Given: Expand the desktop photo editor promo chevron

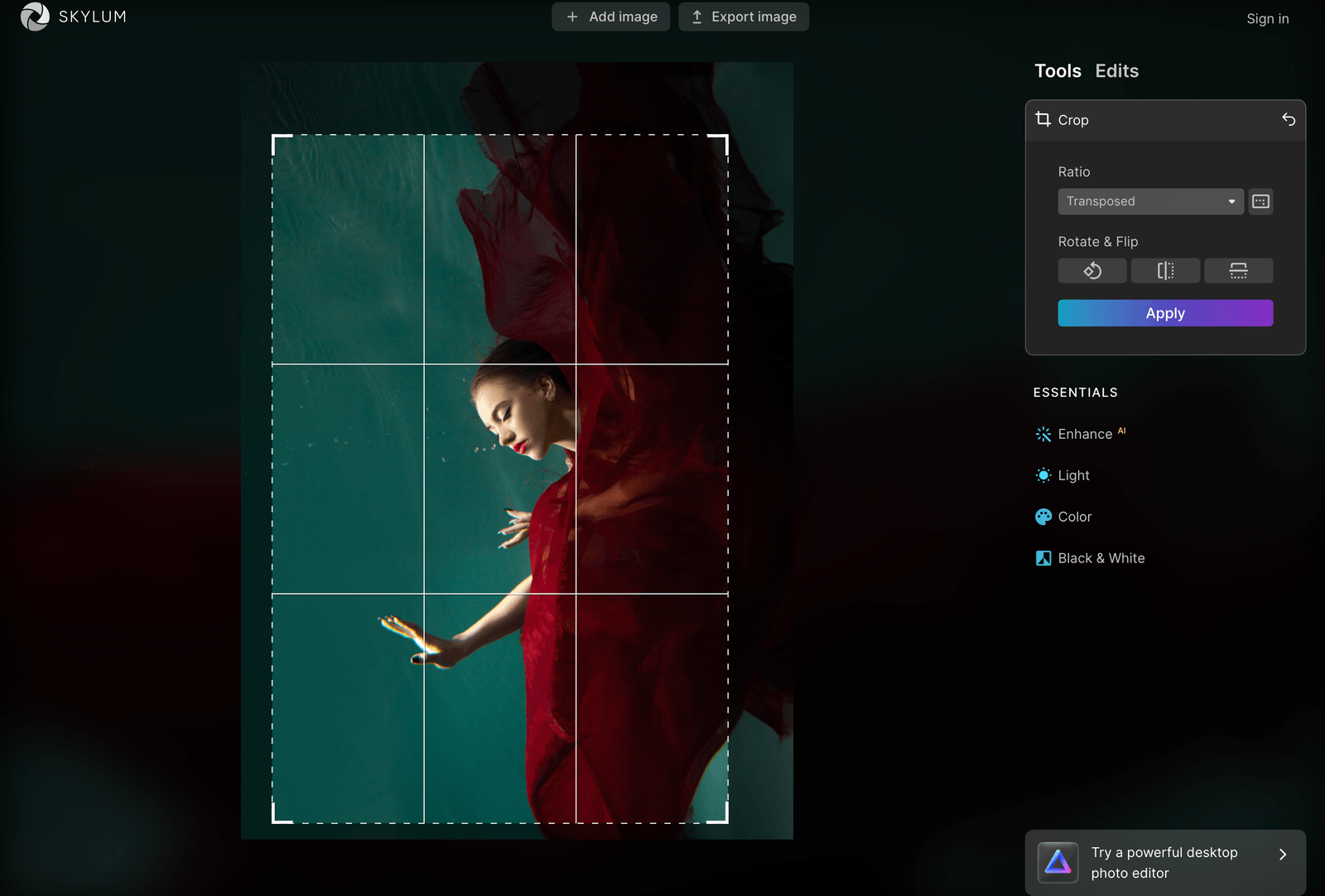Looking at the screenshot, I should pos(1282,854).
